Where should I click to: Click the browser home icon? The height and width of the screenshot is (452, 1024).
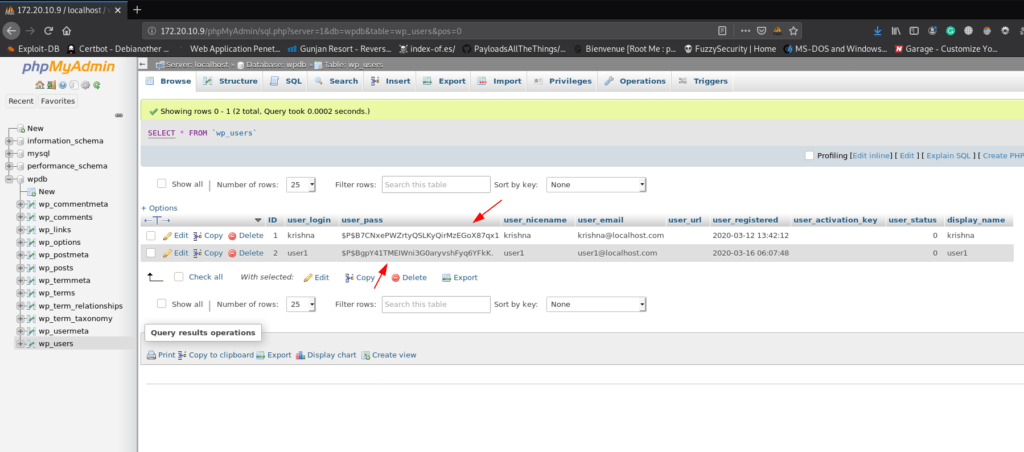tap(67, 30)
